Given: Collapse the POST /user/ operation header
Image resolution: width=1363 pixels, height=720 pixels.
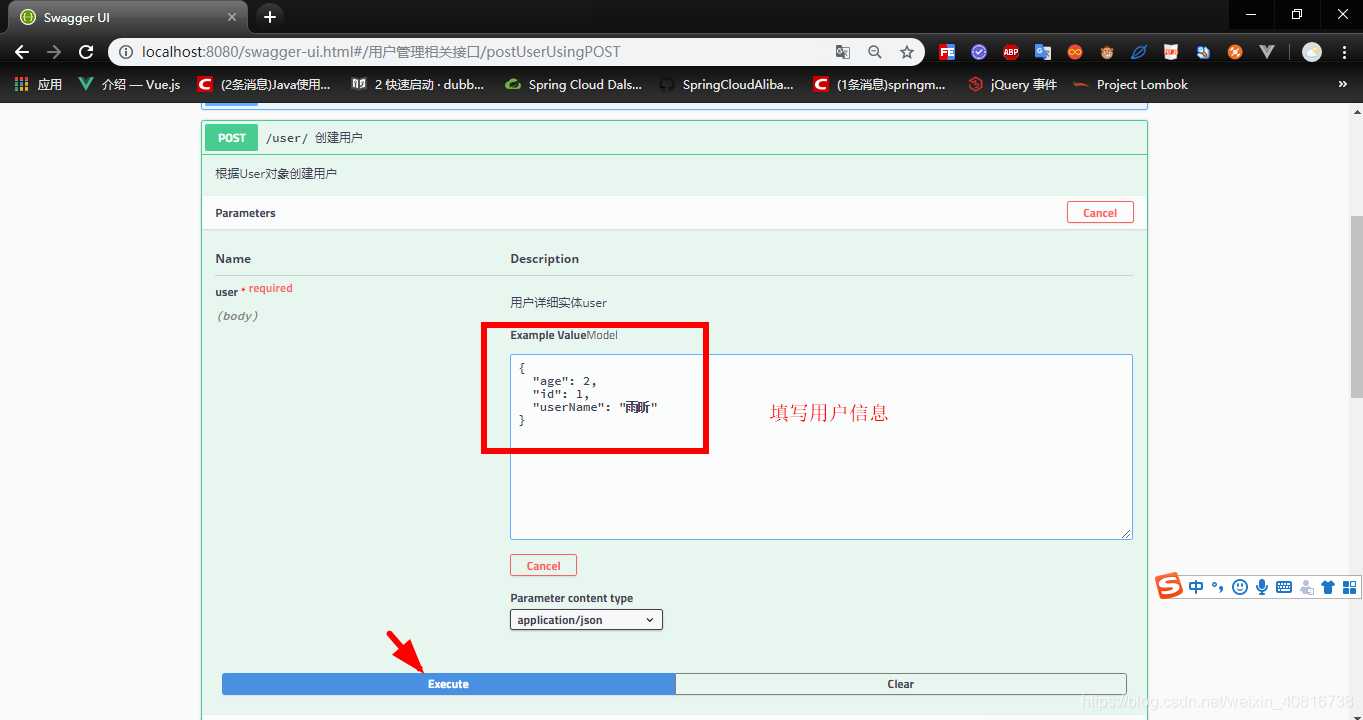Looking at the screenshot, I should (x=674, y=138).
